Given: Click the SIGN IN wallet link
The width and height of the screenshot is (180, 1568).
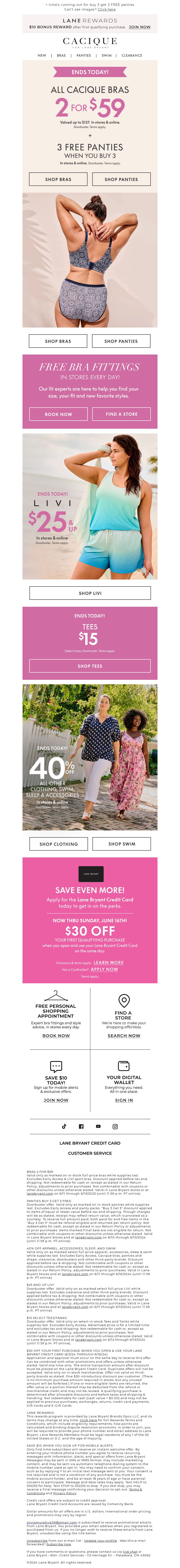Looking at the screenshot, I should coord(124,1100).
